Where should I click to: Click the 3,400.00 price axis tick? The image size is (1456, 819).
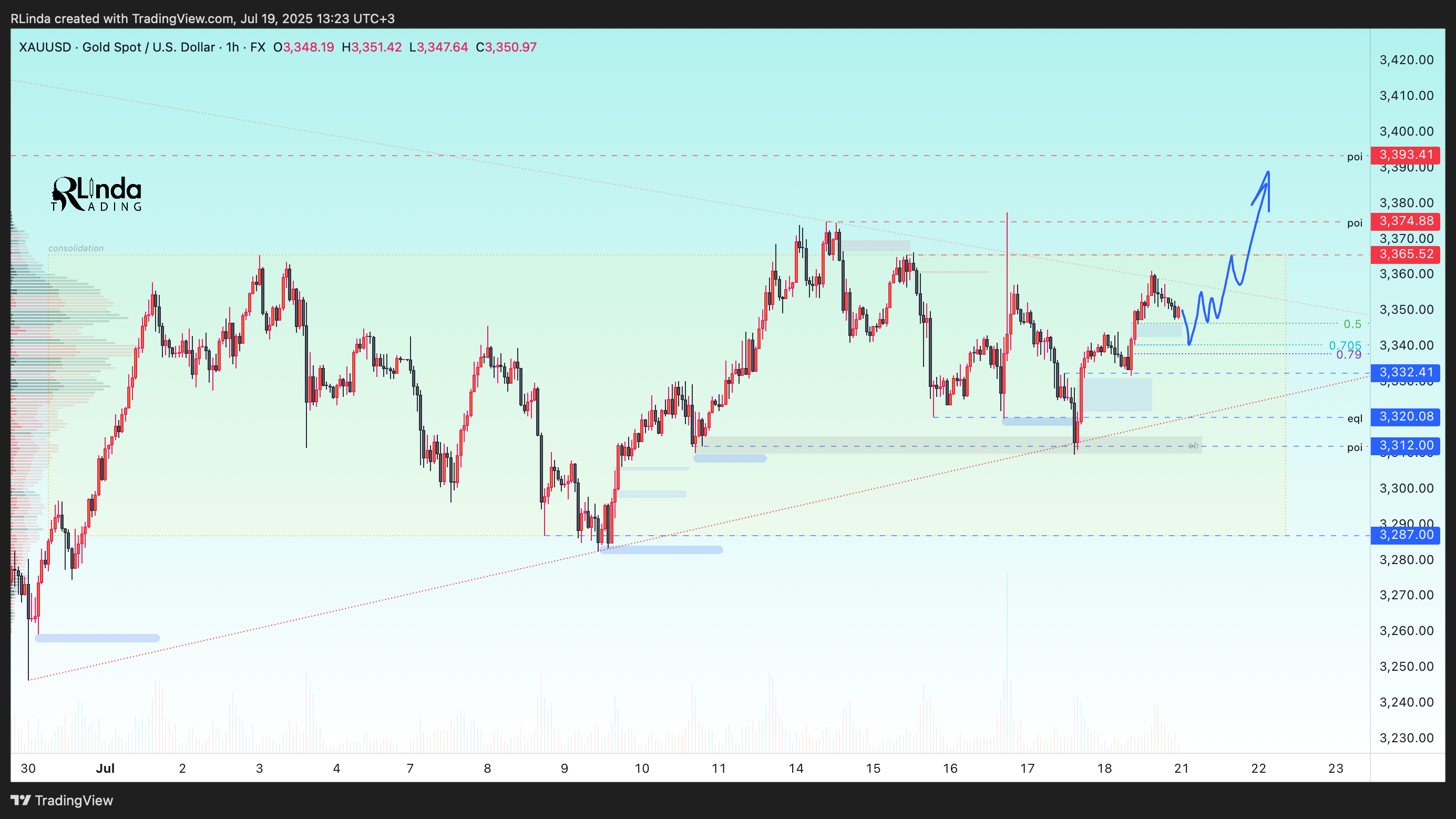pos(1406,131)
